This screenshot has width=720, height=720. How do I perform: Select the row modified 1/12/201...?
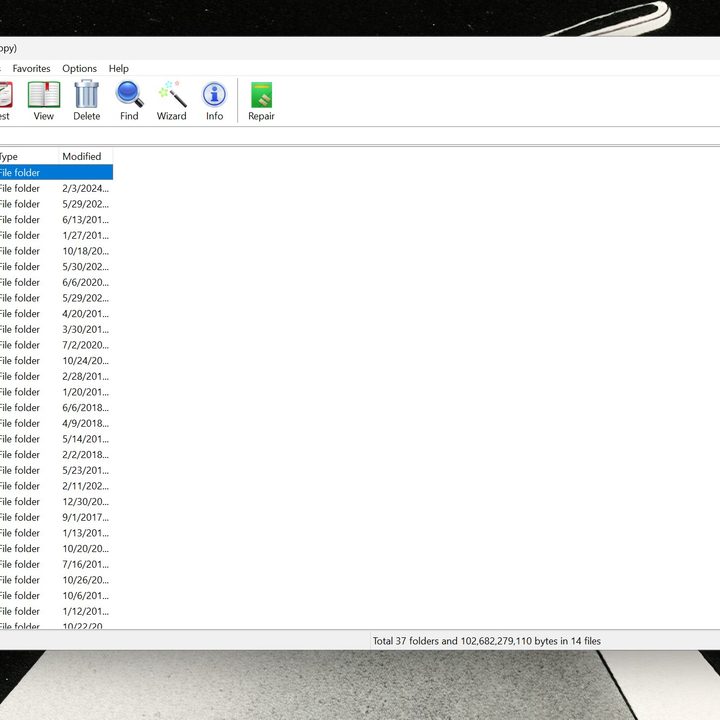(x=56, y=611)
